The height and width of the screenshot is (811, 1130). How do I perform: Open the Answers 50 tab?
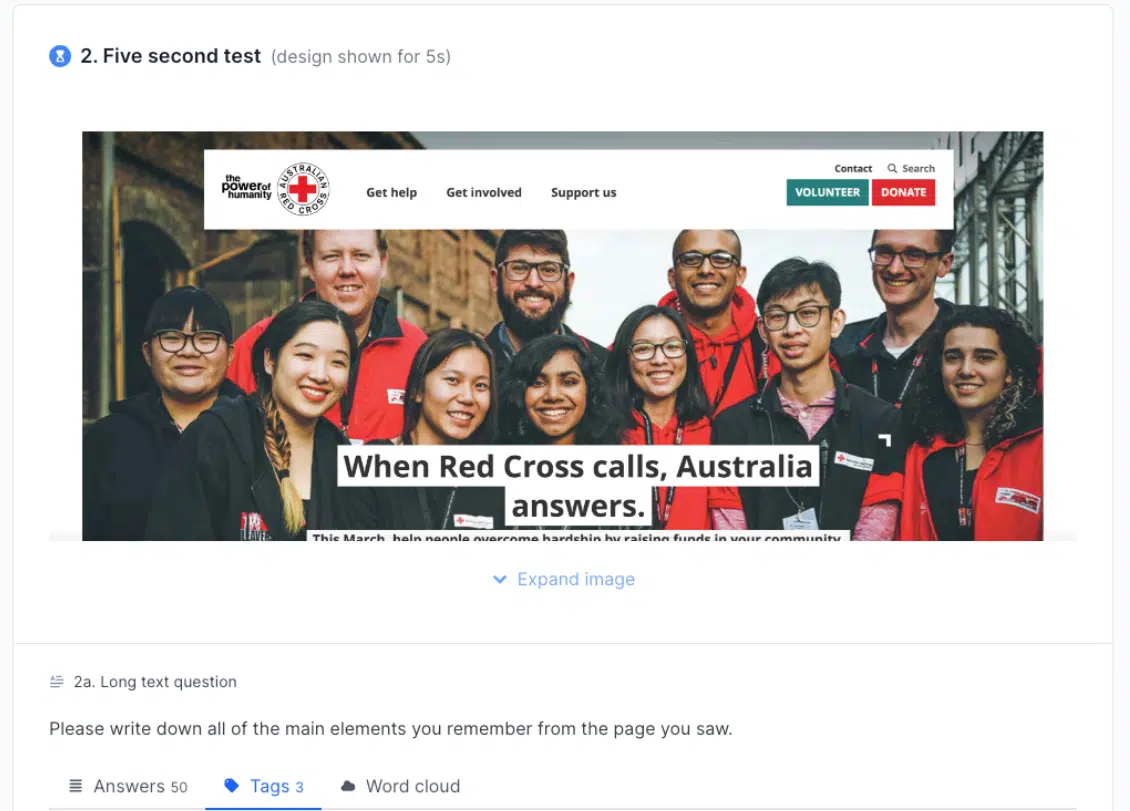pos(128,786)
